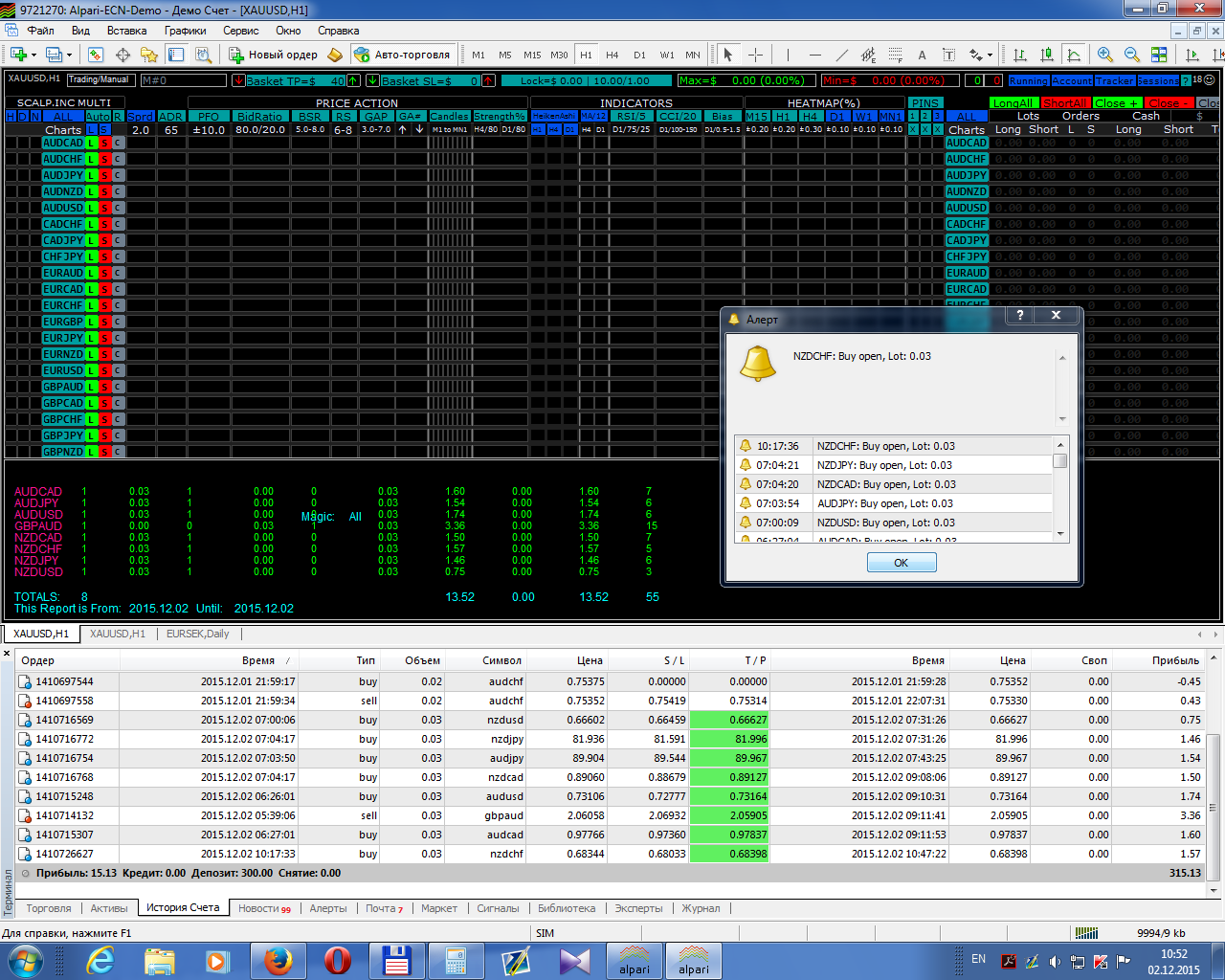Click the green Close + button
This screenshot has height=980, width=1225.
coord(1117,102)
